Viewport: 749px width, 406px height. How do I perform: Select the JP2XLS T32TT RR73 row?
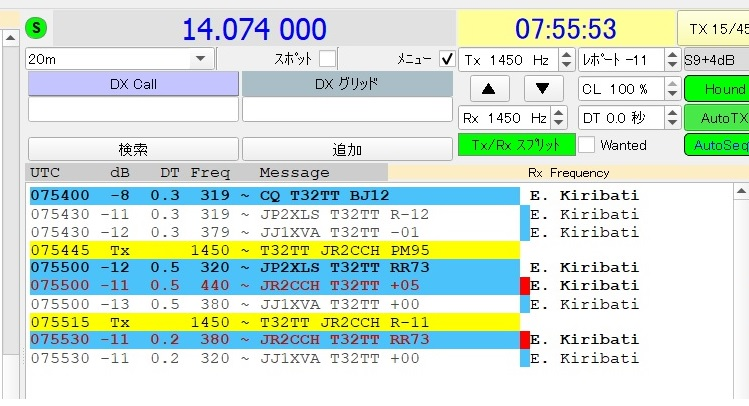(x=275, y=267)
